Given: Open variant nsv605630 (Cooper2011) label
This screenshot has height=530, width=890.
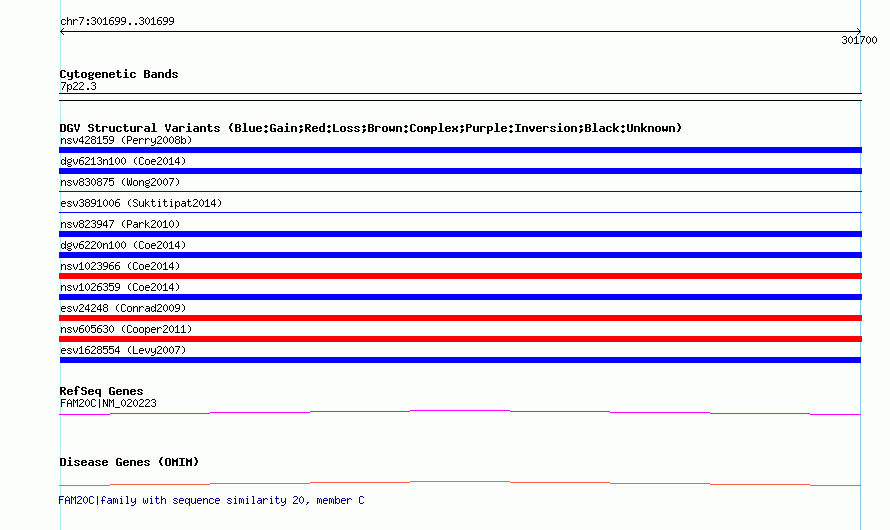Looking at the screenshot, I should [x=126, y=329].
